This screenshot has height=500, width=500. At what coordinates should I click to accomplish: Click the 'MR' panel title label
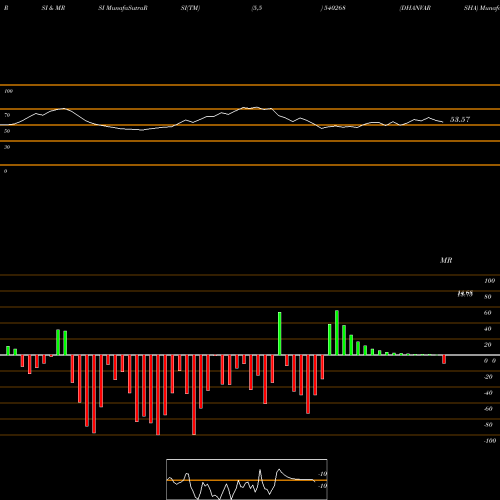pos(446,260)
